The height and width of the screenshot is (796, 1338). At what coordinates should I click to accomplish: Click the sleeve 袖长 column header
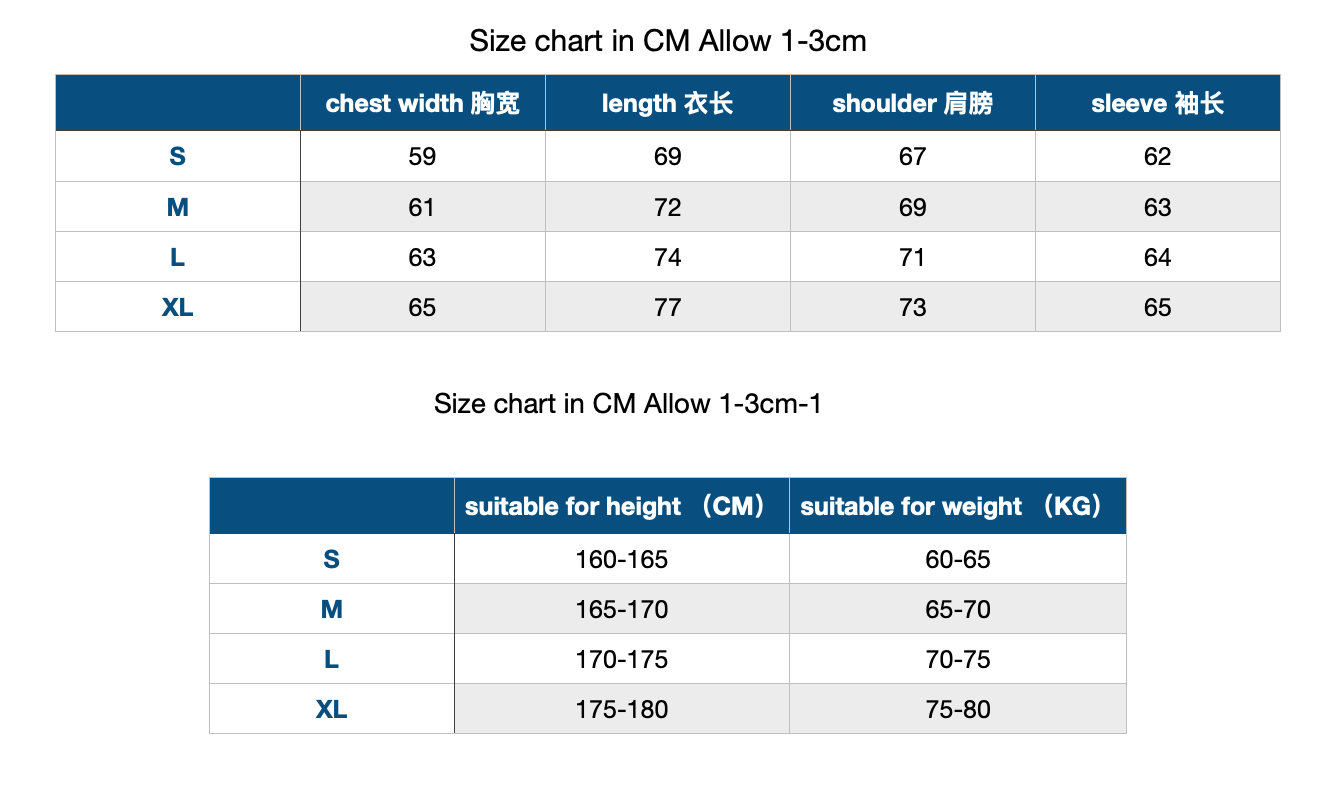point(1157,103)
